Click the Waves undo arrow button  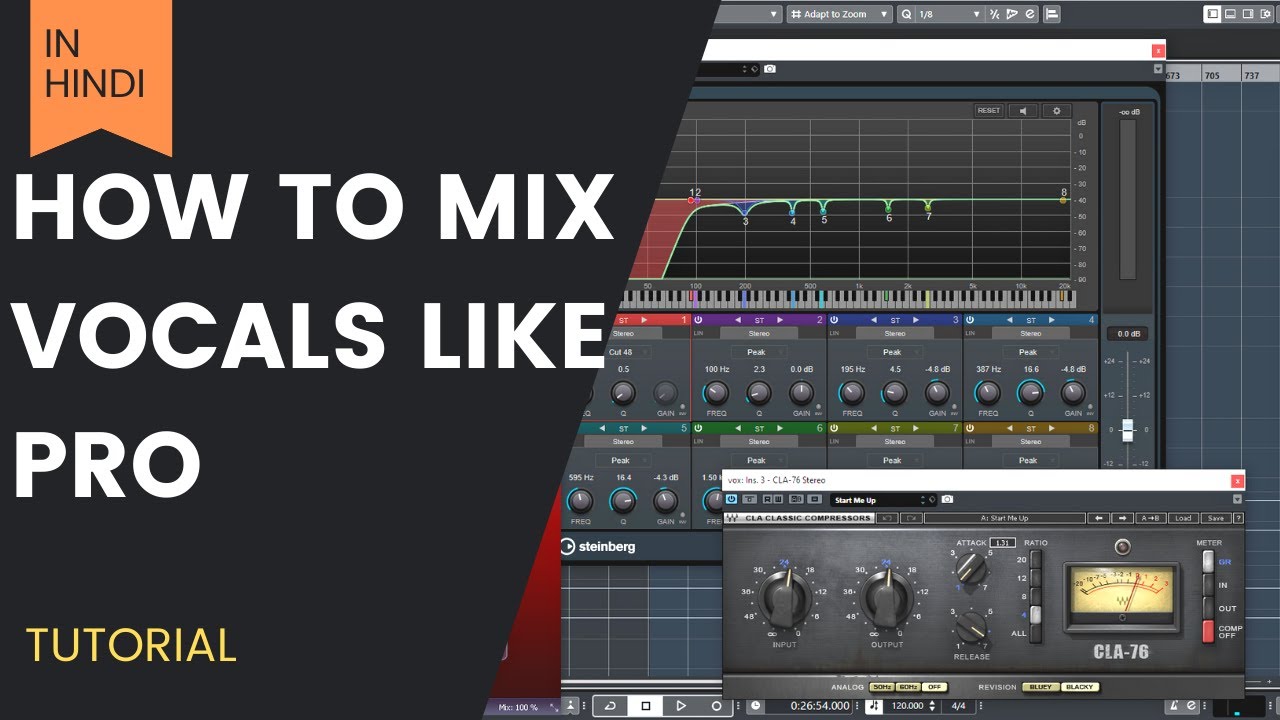[x=887, y=518]
